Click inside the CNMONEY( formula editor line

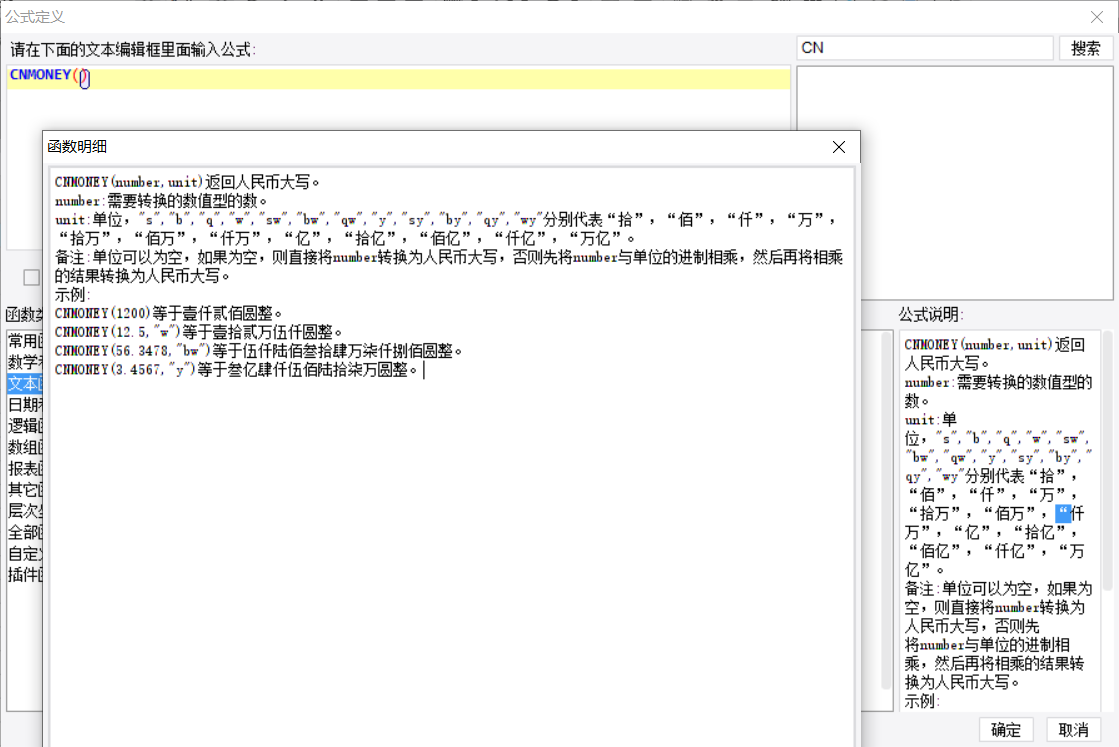click(x=398, y=77)
